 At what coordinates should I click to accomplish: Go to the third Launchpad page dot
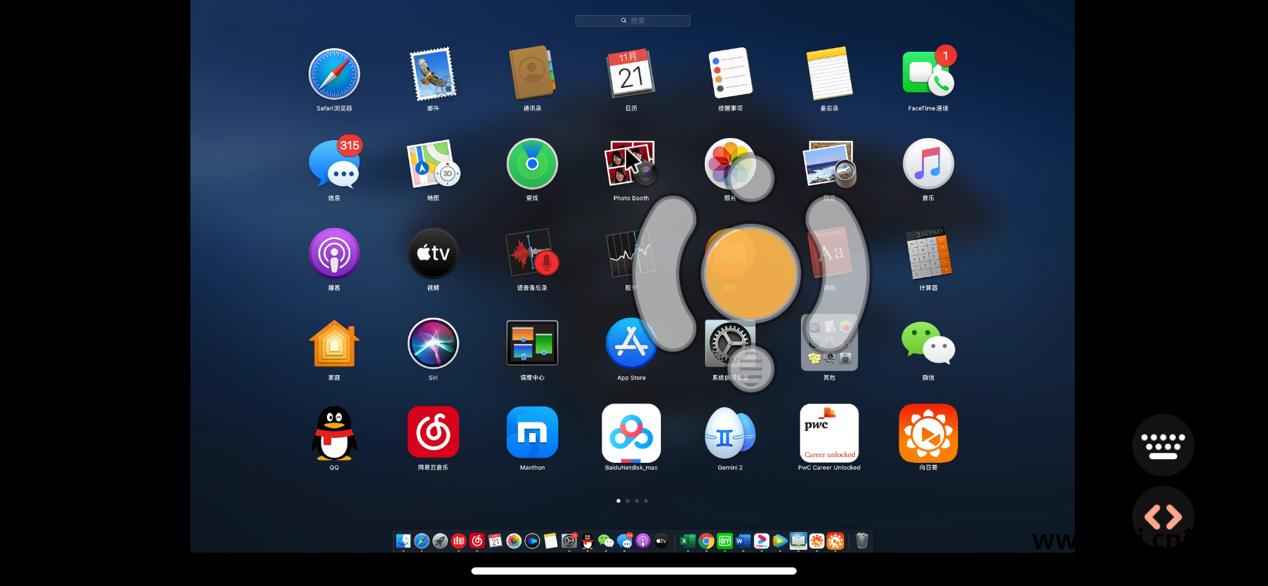pos(637,501)
